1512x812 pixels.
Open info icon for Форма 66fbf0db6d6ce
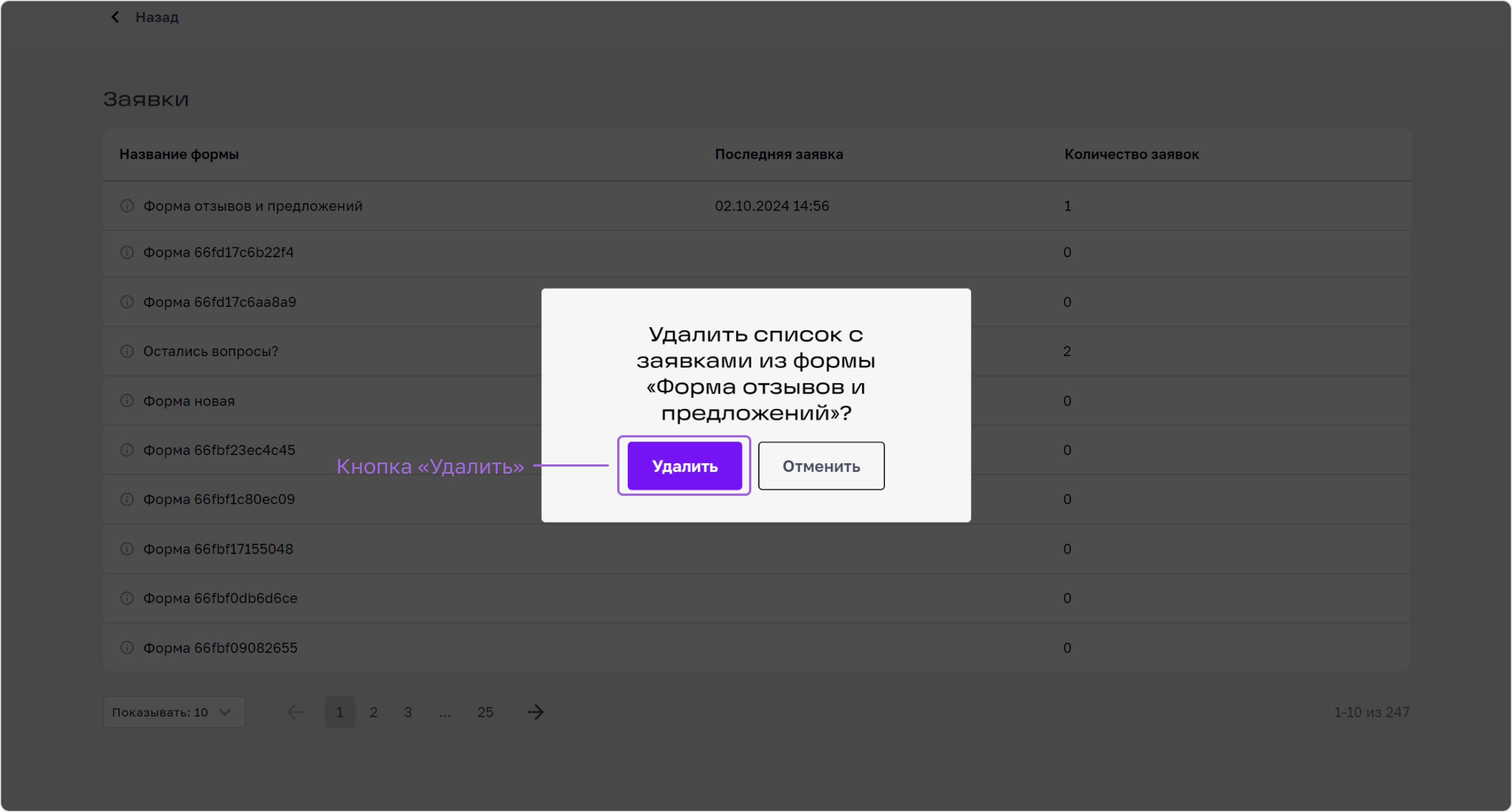[127, 598]
